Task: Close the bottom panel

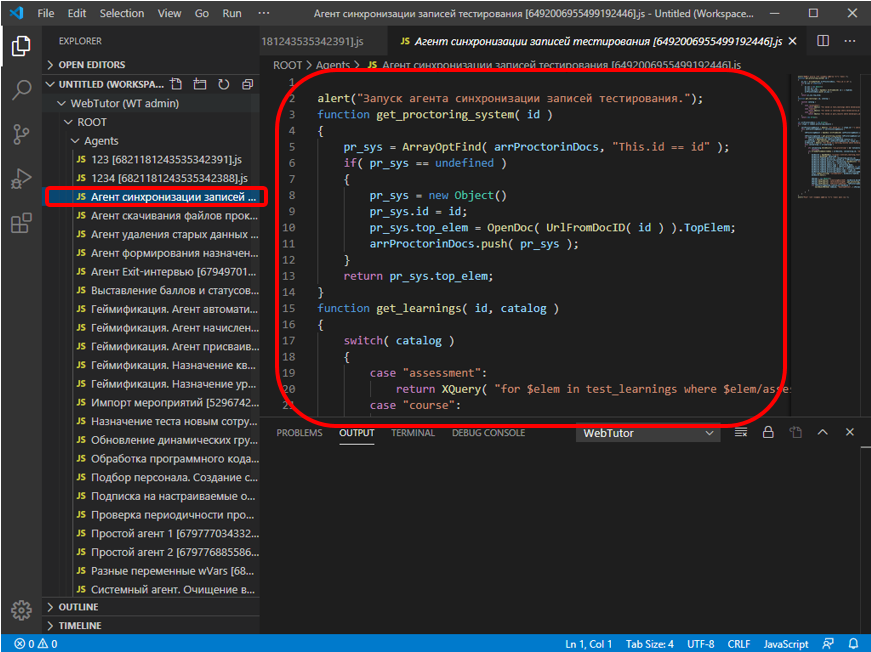Action: 850,432
